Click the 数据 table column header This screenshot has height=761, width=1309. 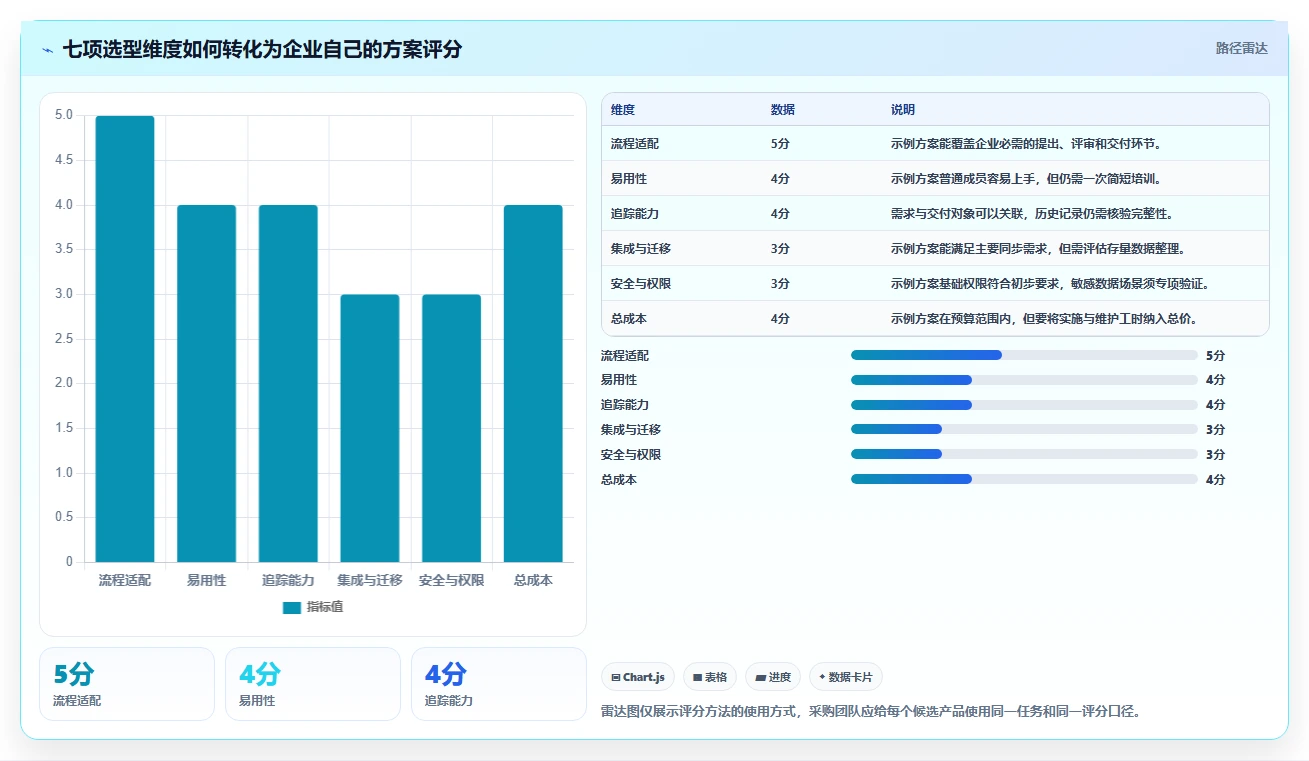coord(783,110)
